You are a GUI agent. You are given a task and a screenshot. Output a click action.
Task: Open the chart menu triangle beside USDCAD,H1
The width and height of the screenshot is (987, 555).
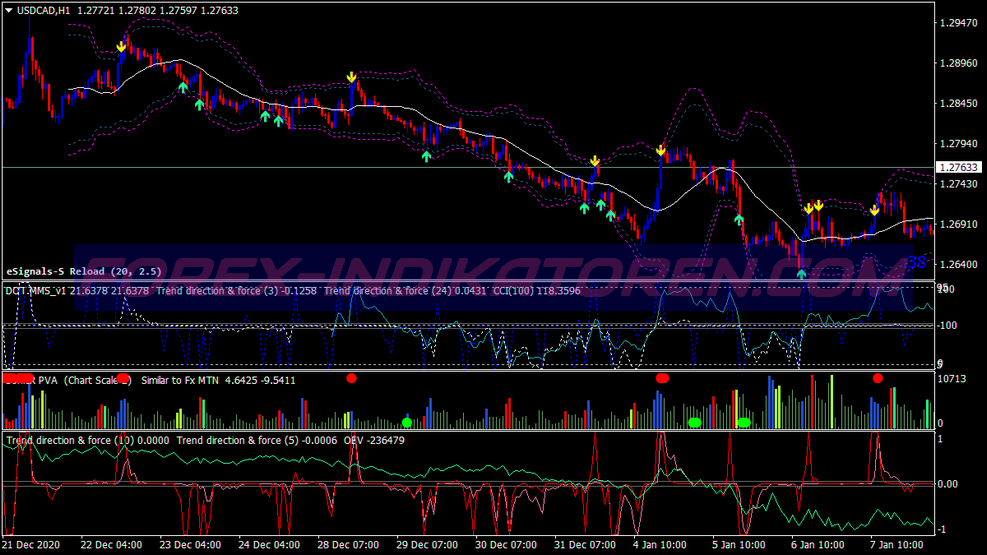pos(9,10)
